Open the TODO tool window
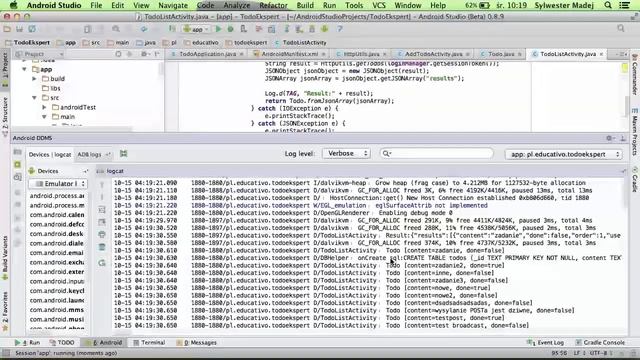640x360 pixels. [62, 342]
